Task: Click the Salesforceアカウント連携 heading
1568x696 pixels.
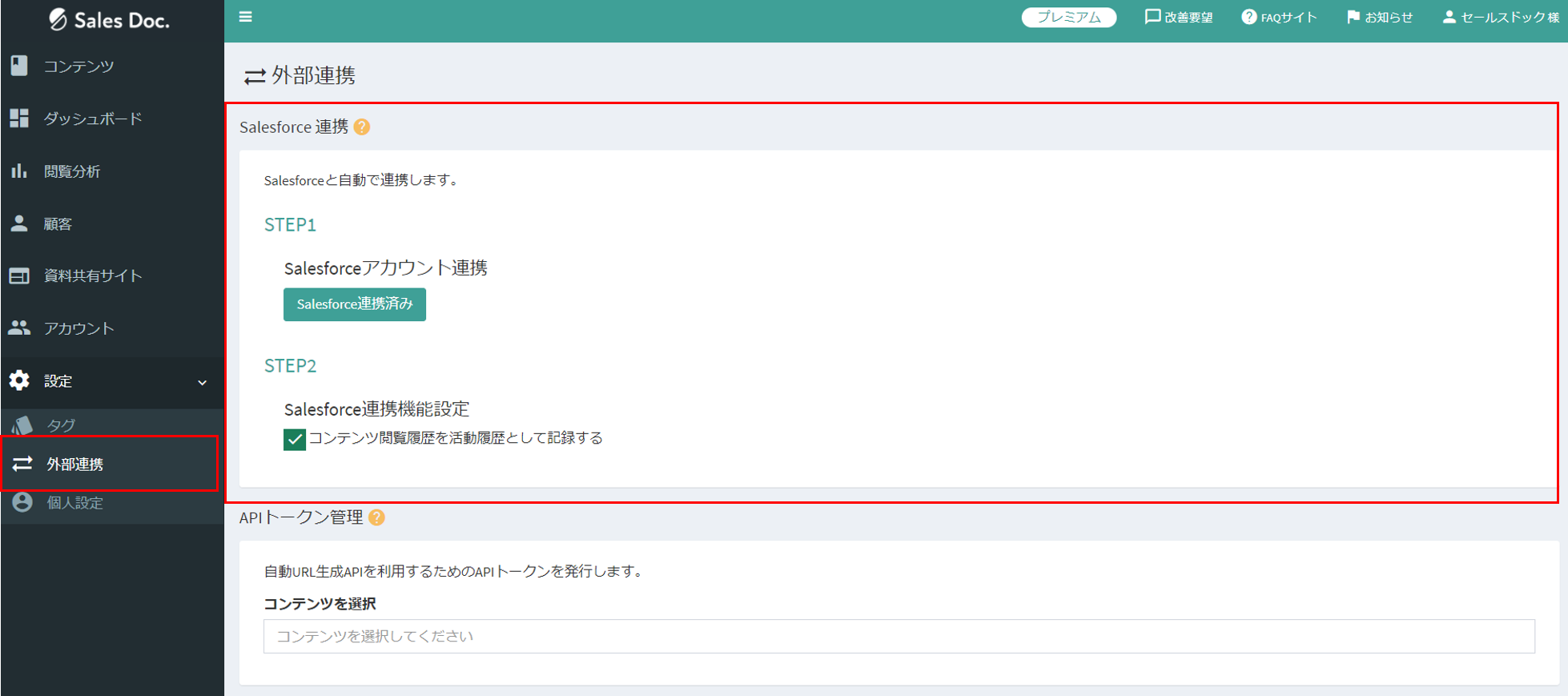Action: [385, 268]
